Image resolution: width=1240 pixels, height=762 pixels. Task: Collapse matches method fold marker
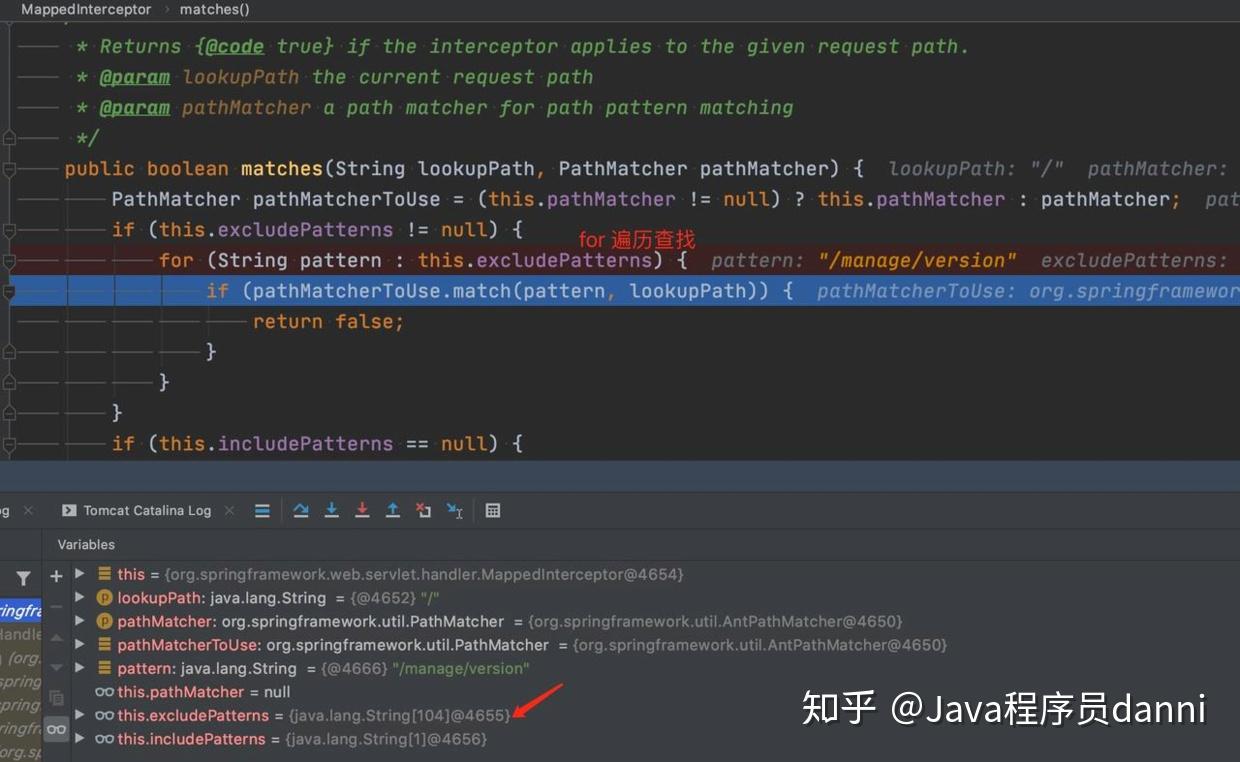tap(9, 169)
